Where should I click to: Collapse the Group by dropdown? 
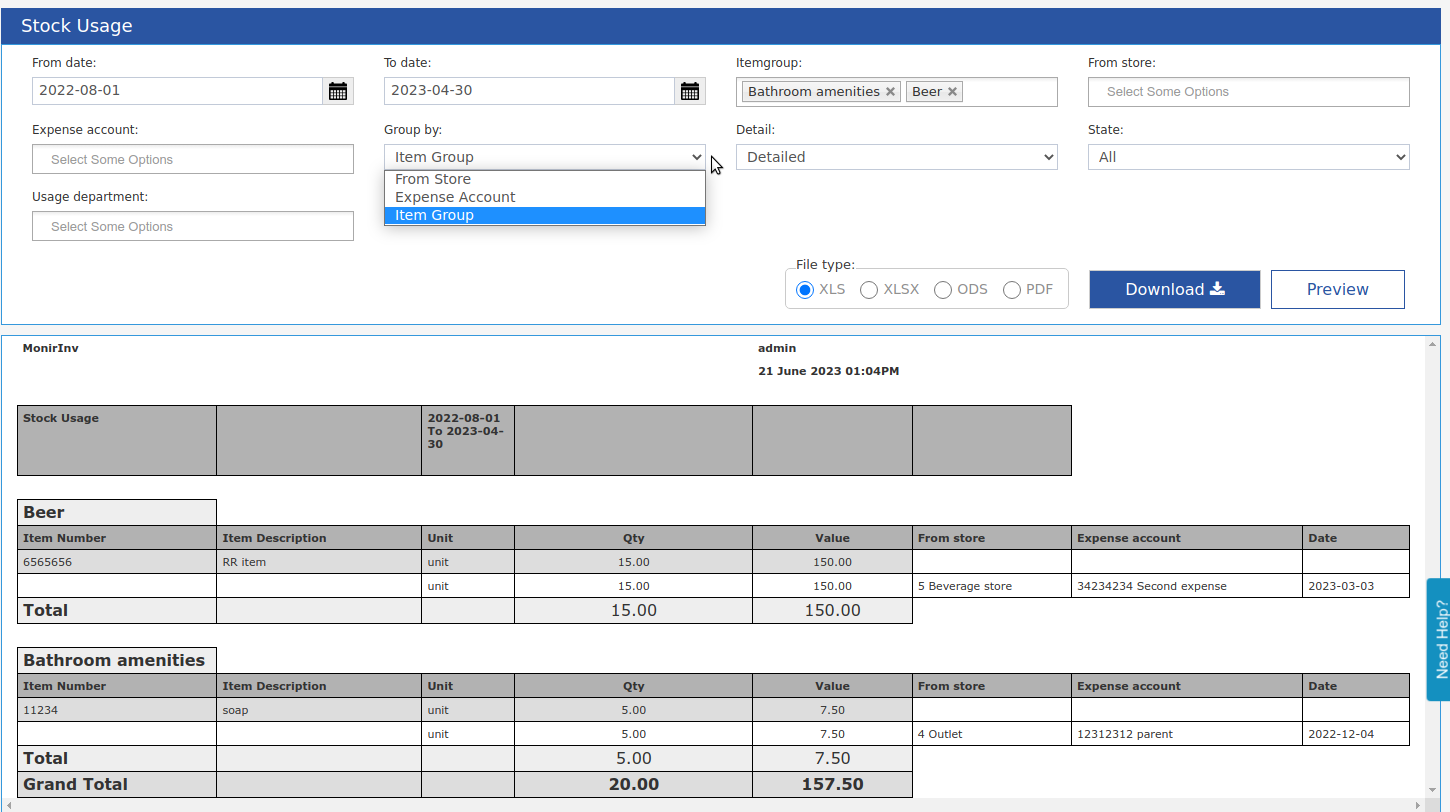545,157
